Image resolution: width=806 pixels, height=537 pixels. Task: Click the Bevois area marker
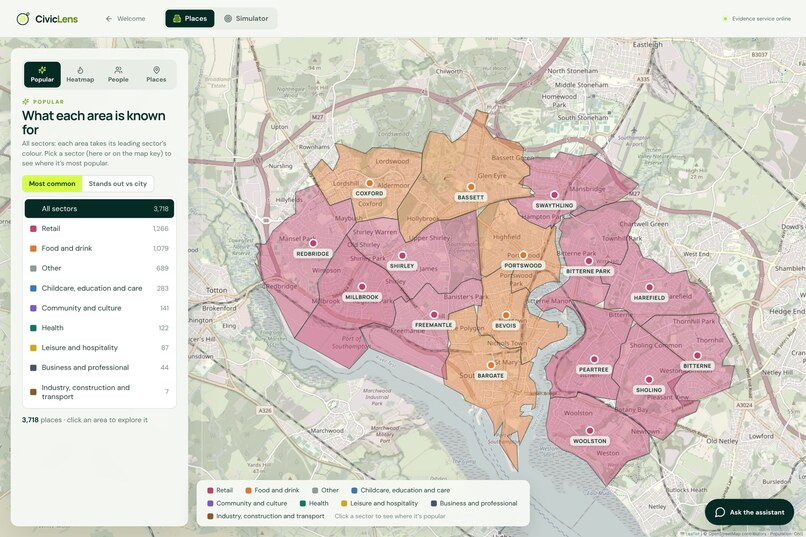click(x=506, y=315)
